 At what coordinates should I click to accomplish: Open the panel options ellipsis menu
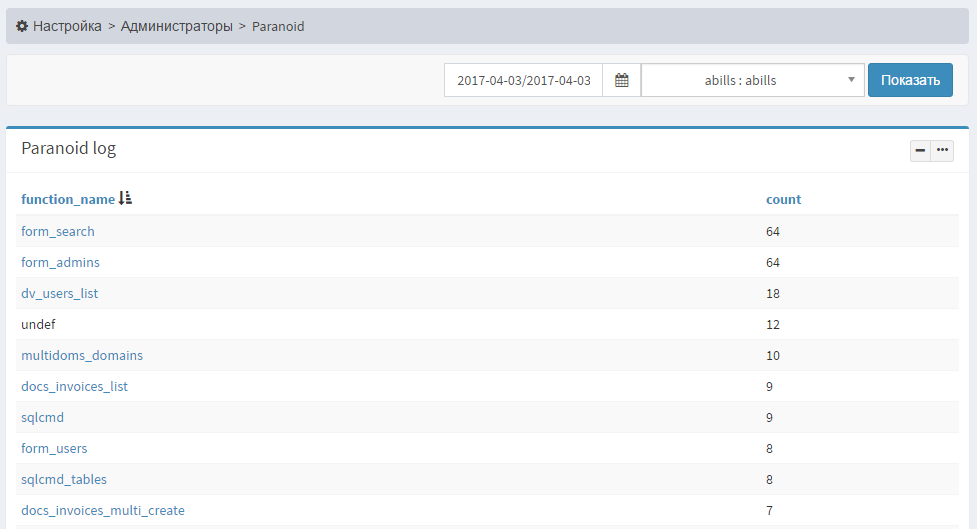[x=942, y=150]
